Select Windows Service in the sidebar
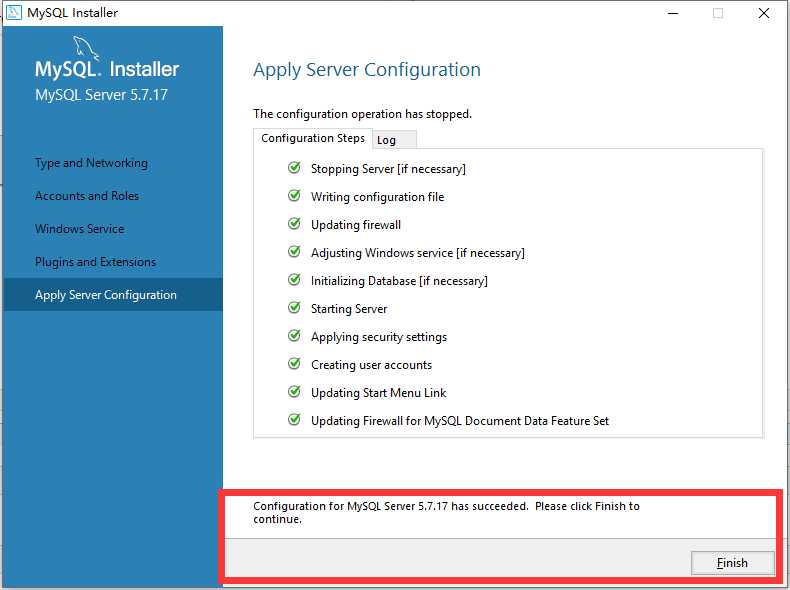790x590 pixels. point(80,229)
